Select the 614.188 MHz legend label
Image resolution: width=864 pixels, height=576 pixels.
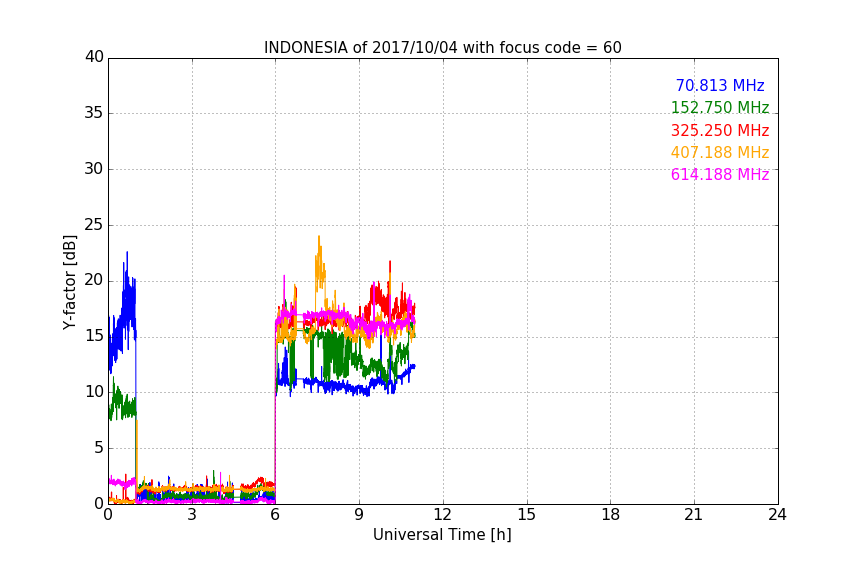point(720,175)
